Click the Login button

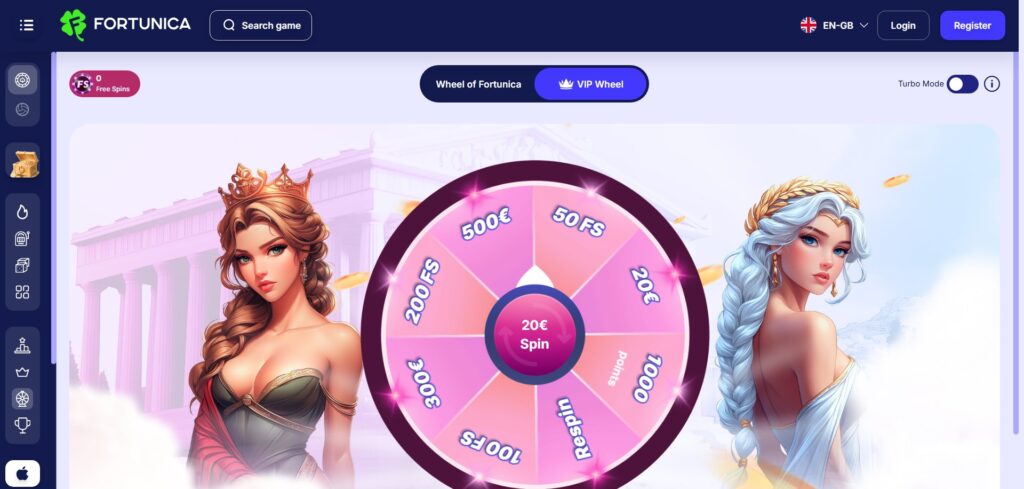coord(903,25)
